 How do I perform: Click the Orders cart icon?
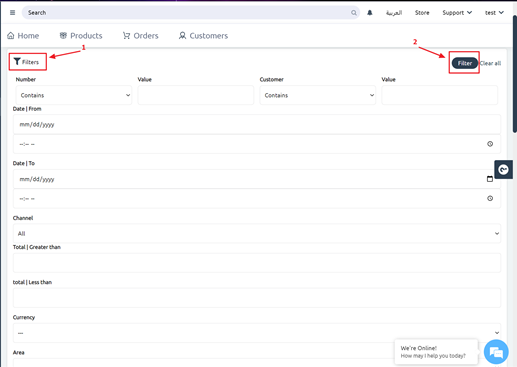click(126, 35)
